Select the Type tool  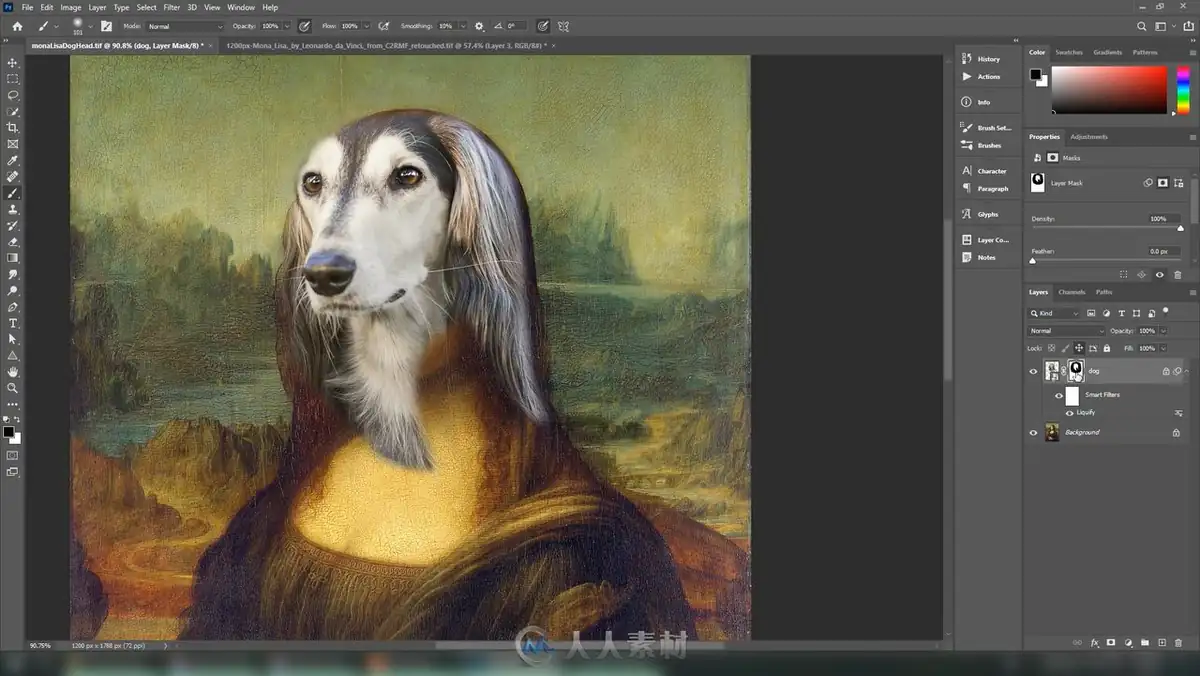(13, 323)
